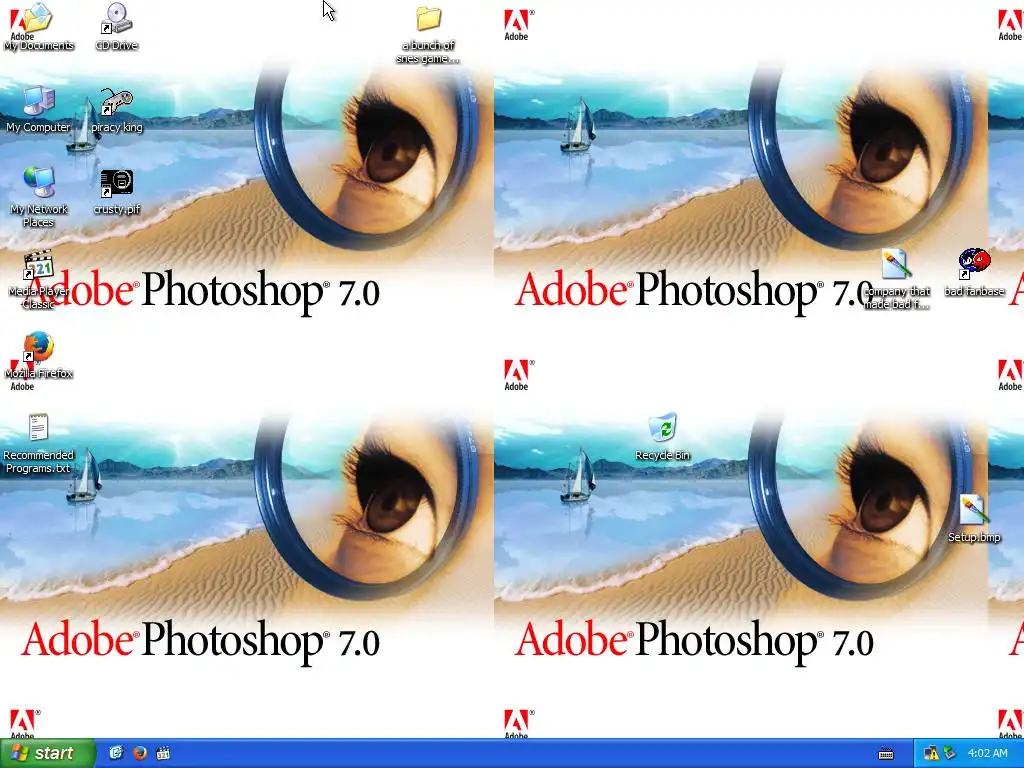
Task: Open the Start menu
Action: pos(48,753)
